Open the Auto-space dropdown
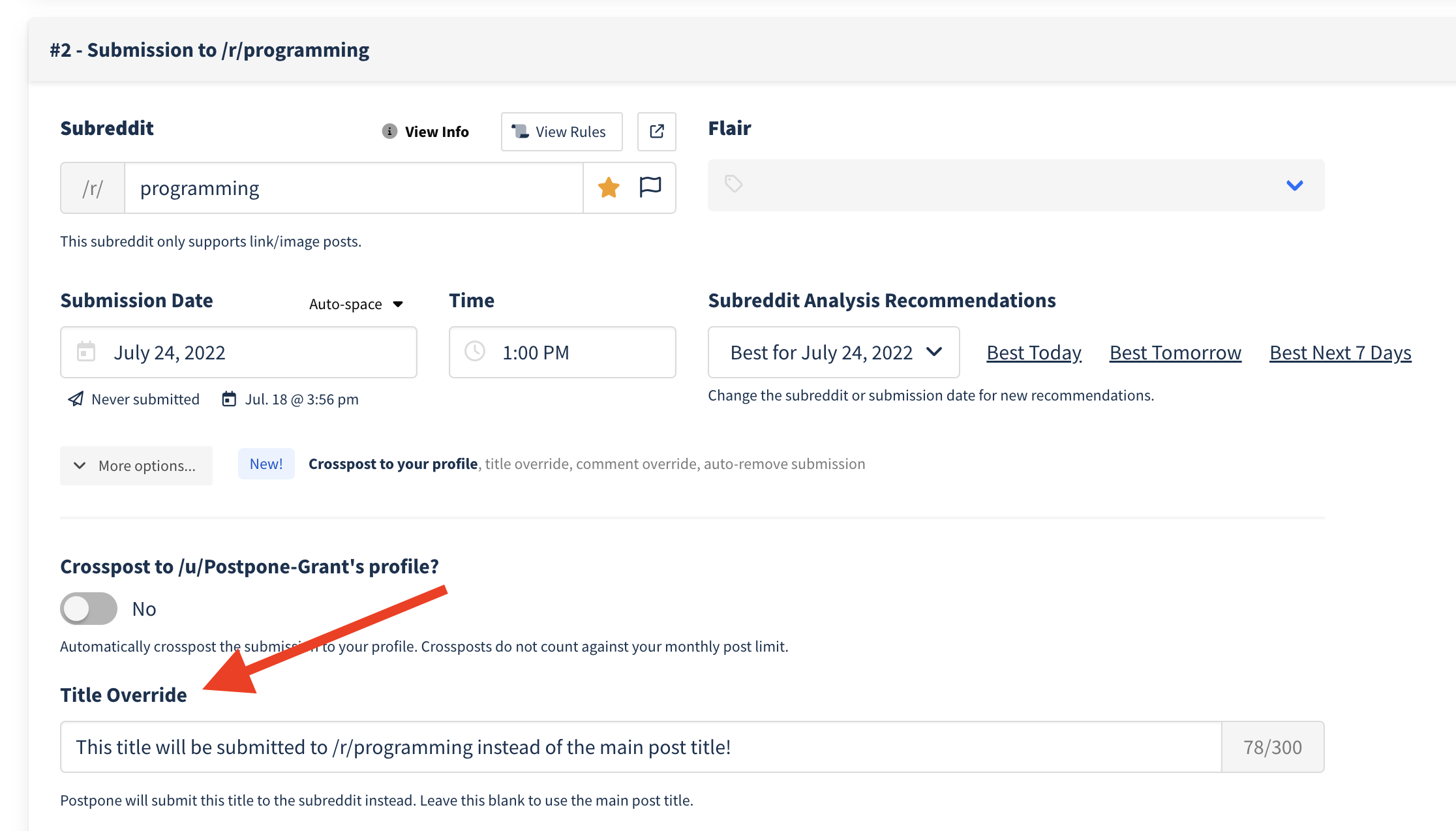 (x=356, y=304)
